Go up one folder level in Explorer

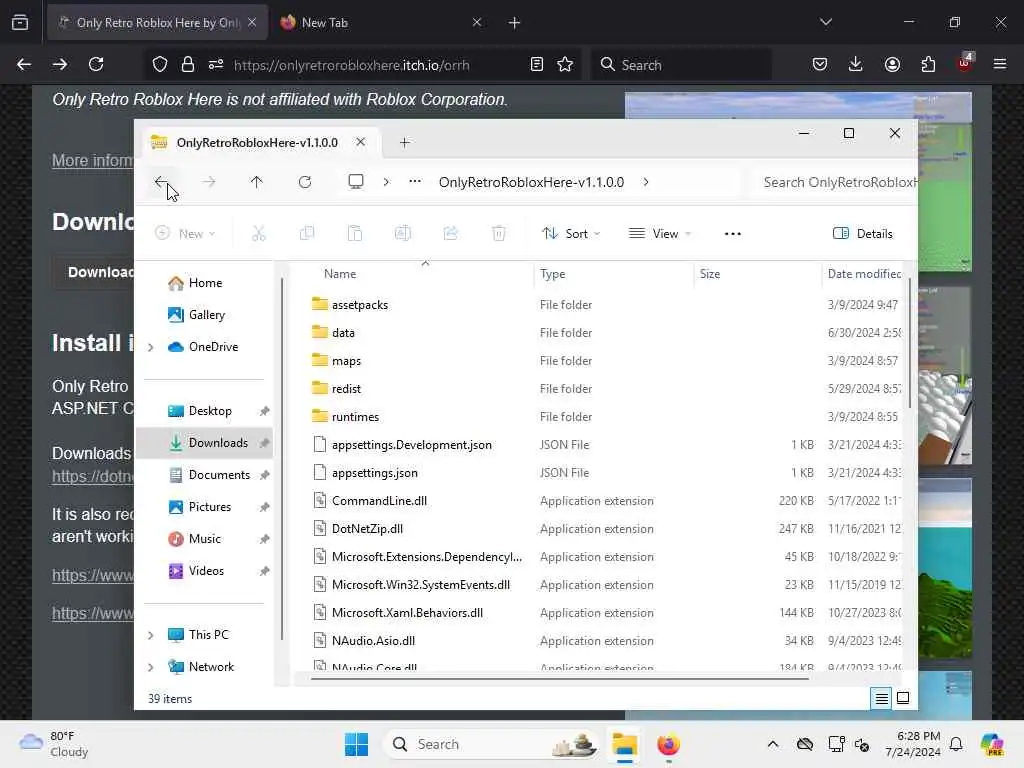[x=257, y=182]
